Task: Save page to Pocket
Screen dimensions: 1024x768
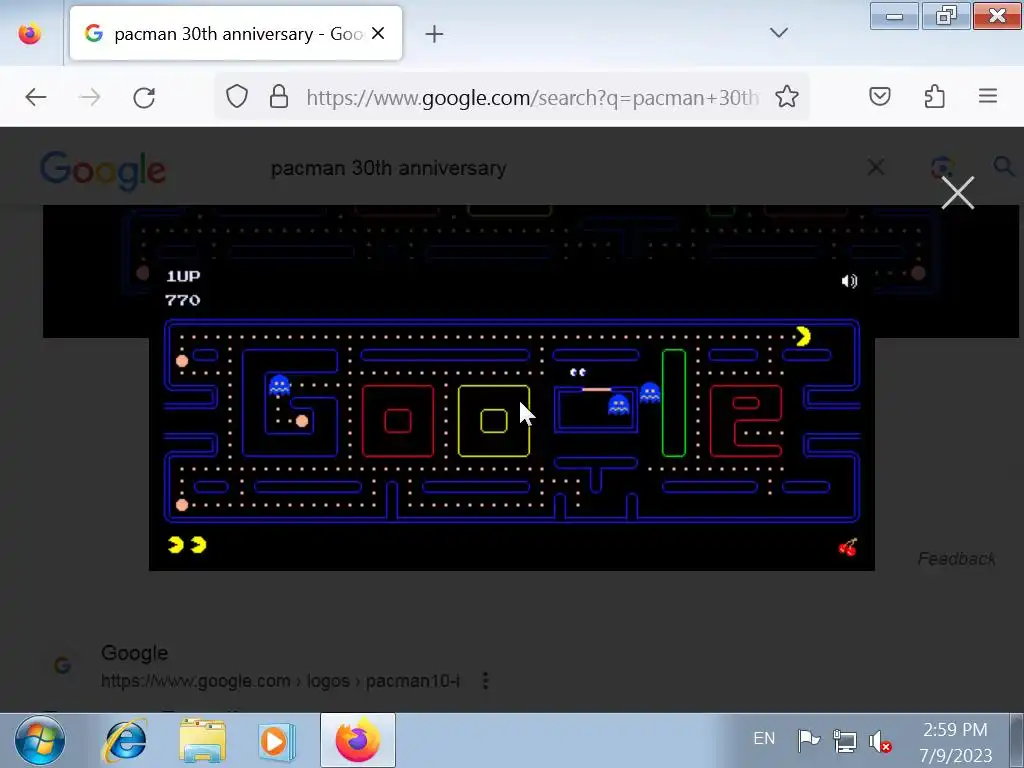Action: pyautogui.click(x=880, y=97)
